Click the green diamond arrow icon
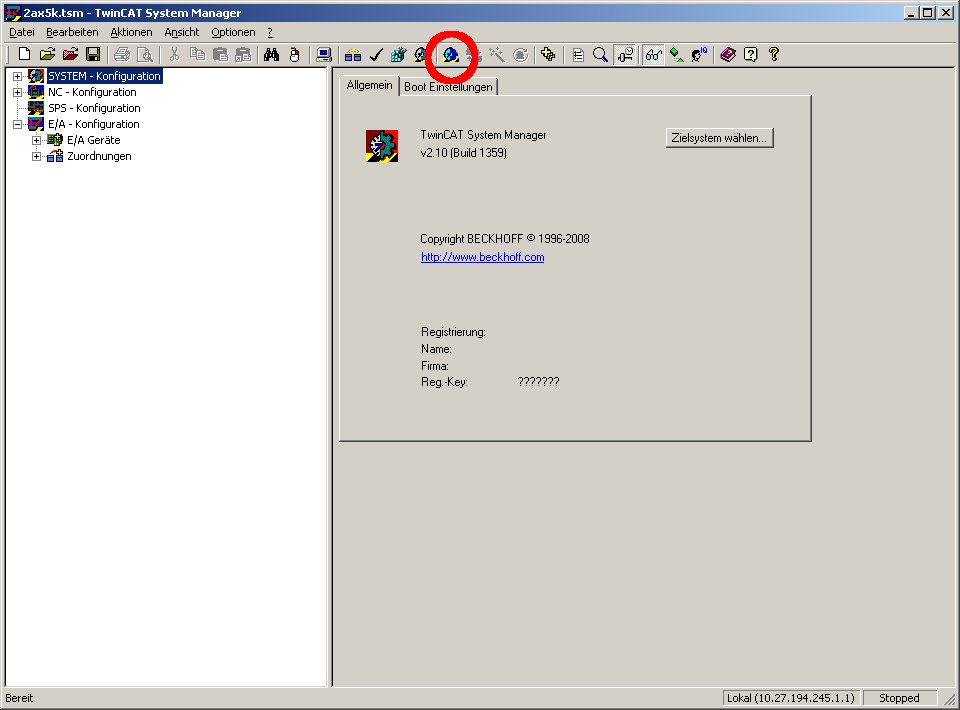The height and width of the screenshot is (710, 960). click(677, 54)
